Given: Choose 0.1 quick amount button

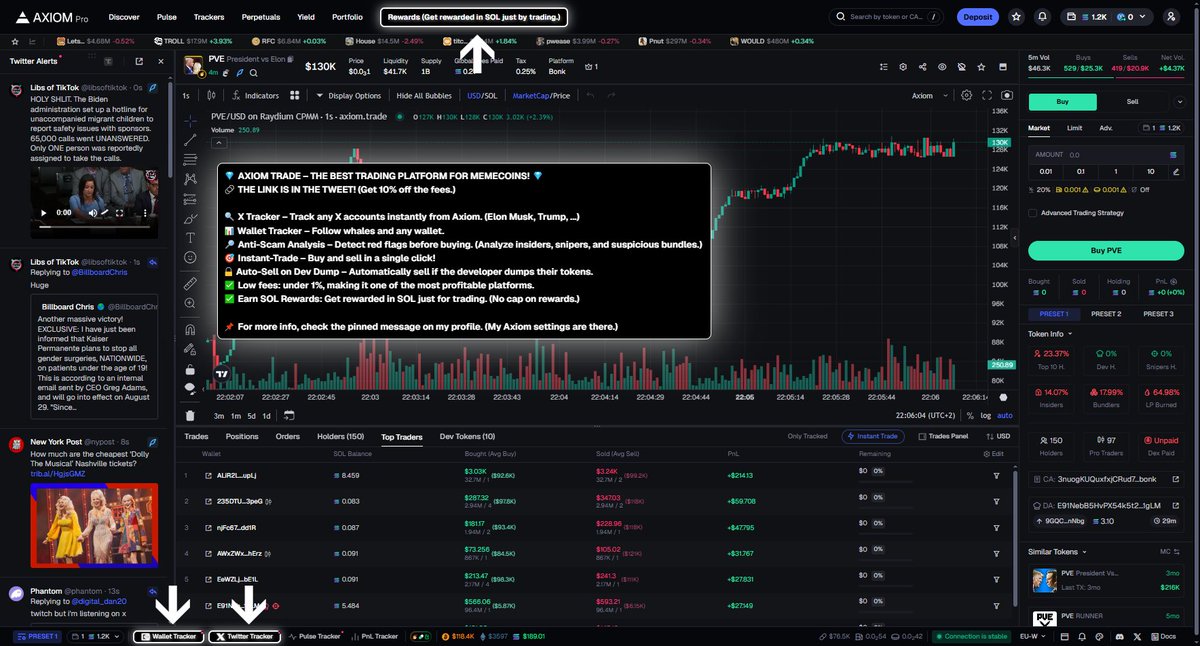Looking at the screenshot, I should coord(1080,171).
